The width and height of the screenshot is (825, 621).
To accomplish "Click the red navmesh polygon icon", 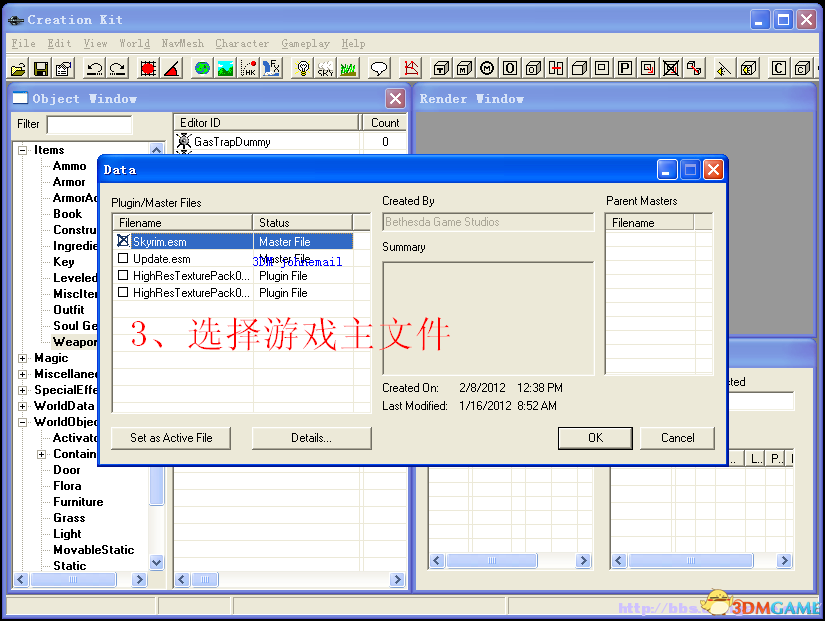I will (x=411, y=68).
